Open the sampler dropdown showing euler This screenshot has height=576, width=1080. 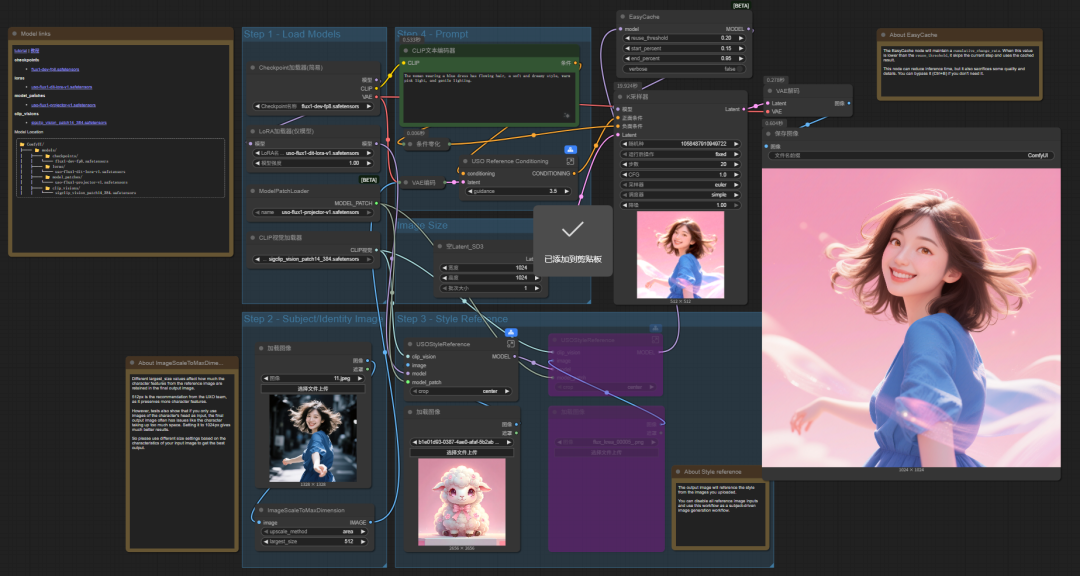click(x=681, y=185)
